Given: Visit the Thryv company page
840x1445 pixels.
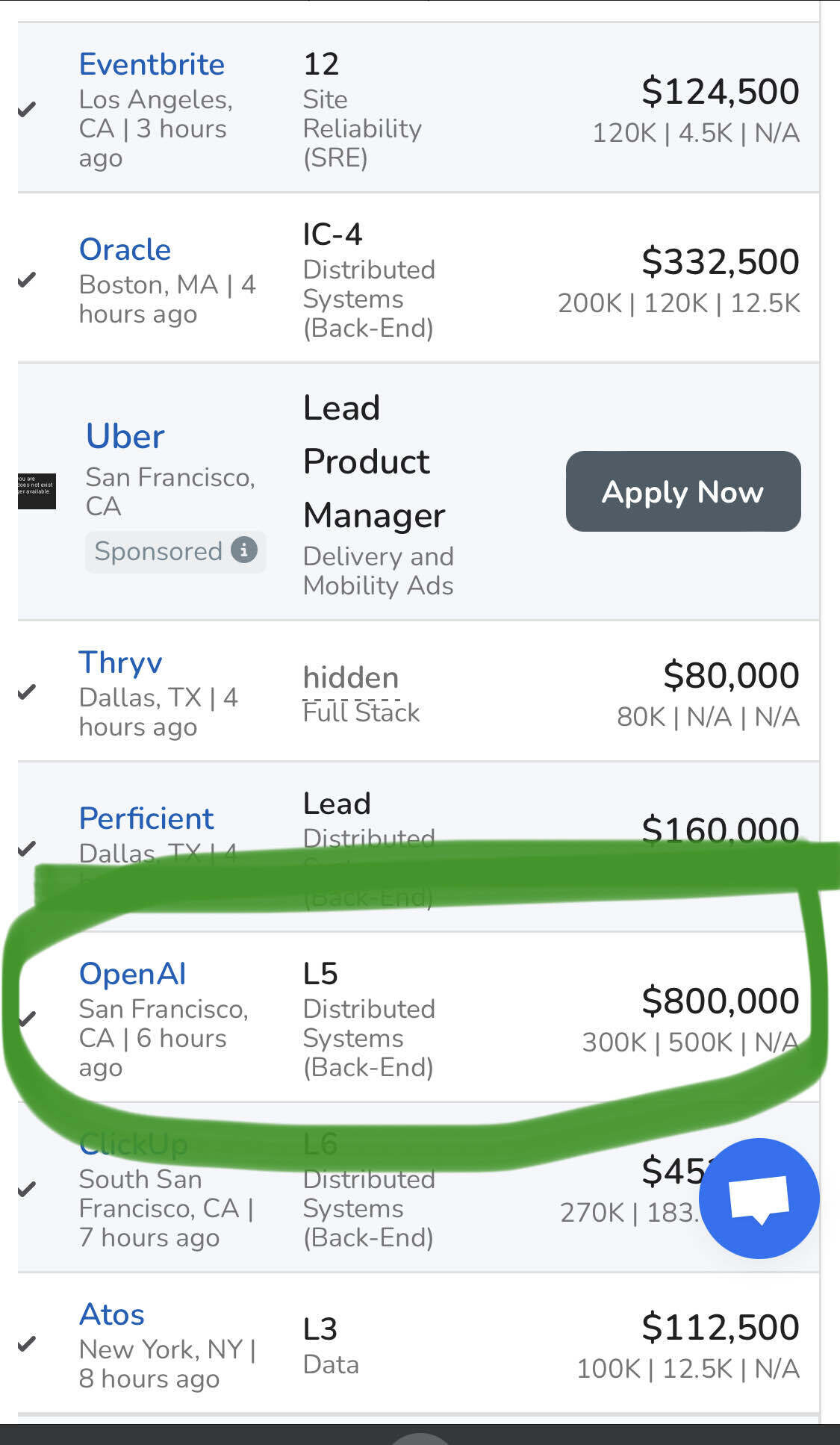Looking at the screenshot, I should coord(119,662).
